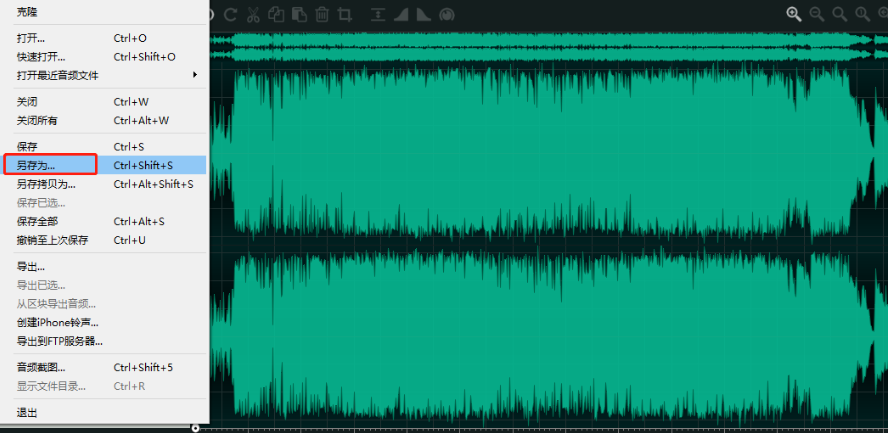Click the timeline start marker circle
This screenshot has width=889, height=433.
pos(196,428)
